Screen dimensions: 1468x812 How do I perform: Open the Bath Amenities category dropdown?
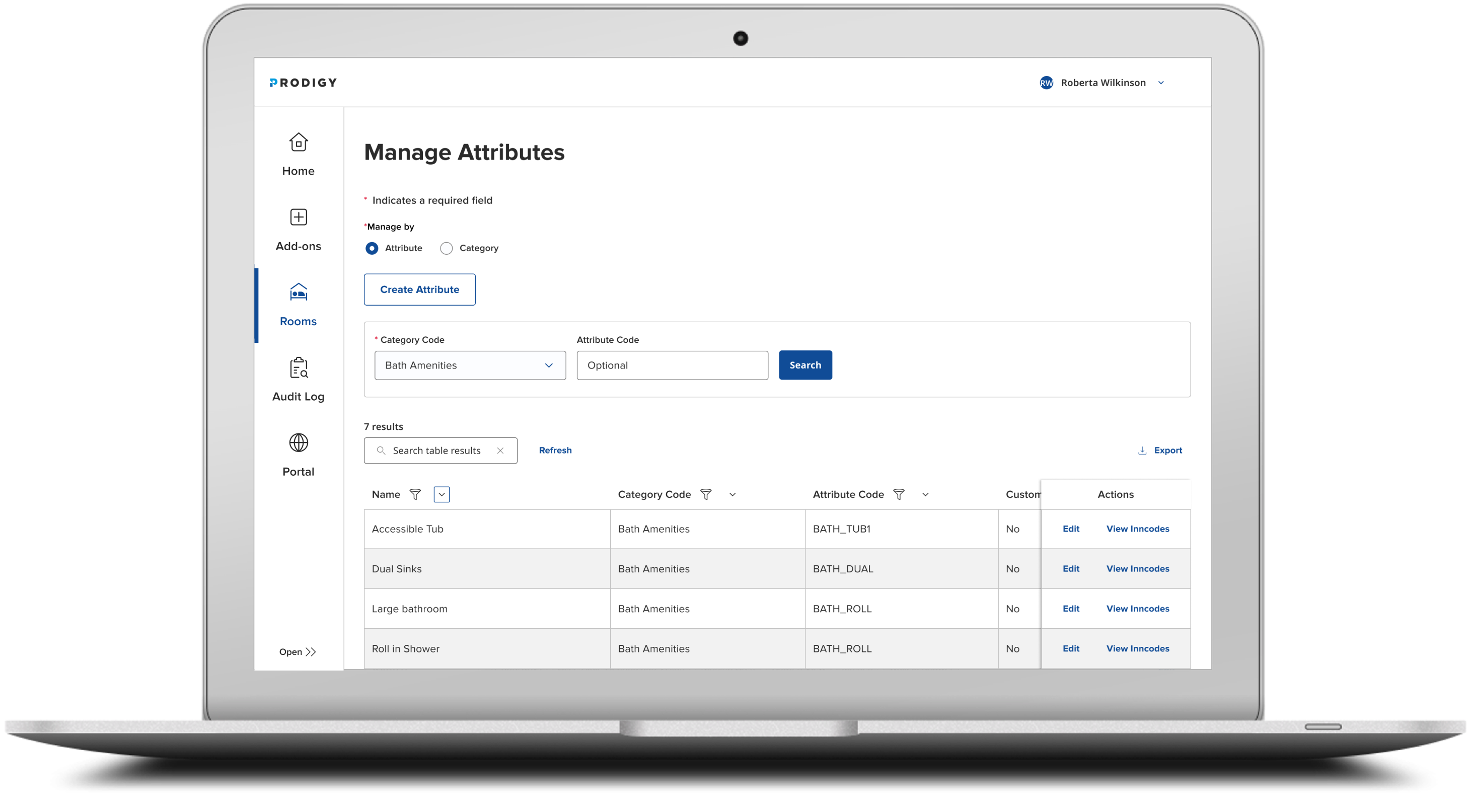(x=470, y=365)
